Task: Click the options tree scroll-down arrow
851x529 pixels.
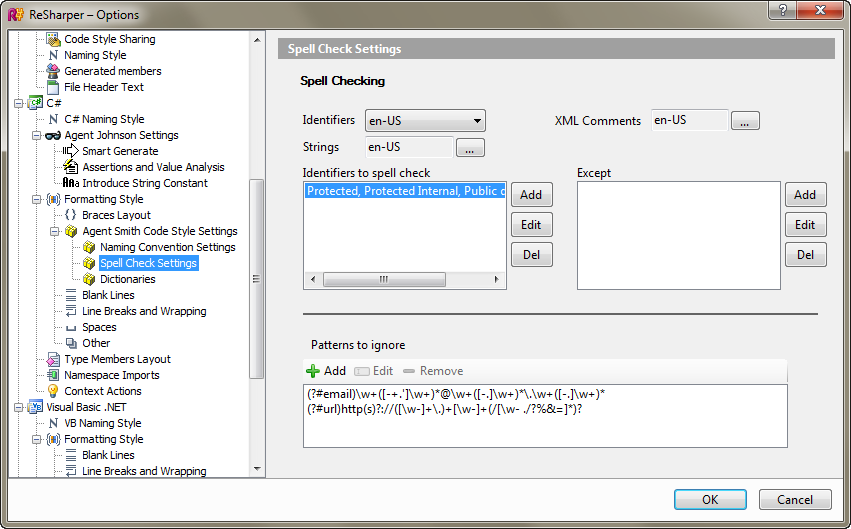Action: [x=257, y=469]
